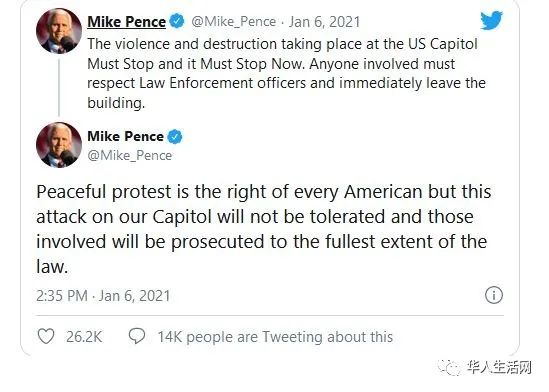Open @Mike_Pence handle in top tweet
The width and height of the screenshot is (549, 392).
234,22
